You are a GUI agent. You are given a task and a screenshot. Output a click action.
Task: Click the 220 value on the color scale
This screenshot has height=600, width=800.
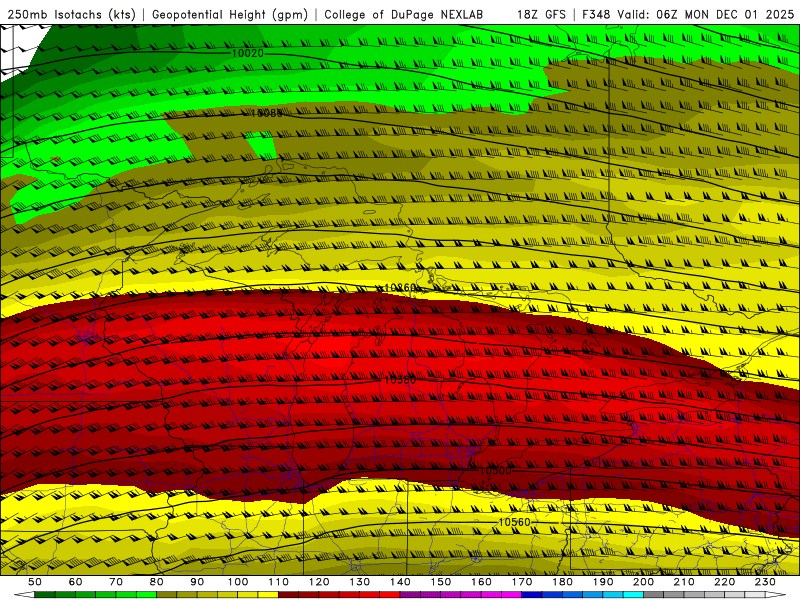(725, 582)
